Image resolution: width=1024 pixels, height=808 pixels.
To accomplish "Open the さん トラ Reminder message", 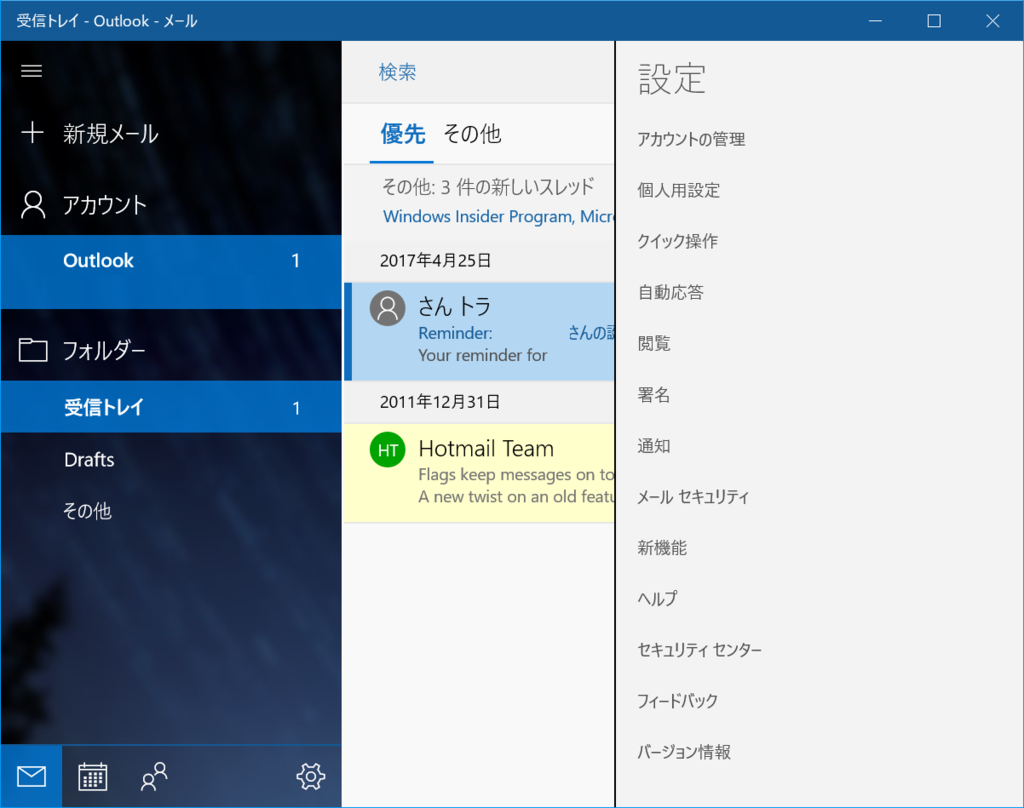I will point(479,331).
